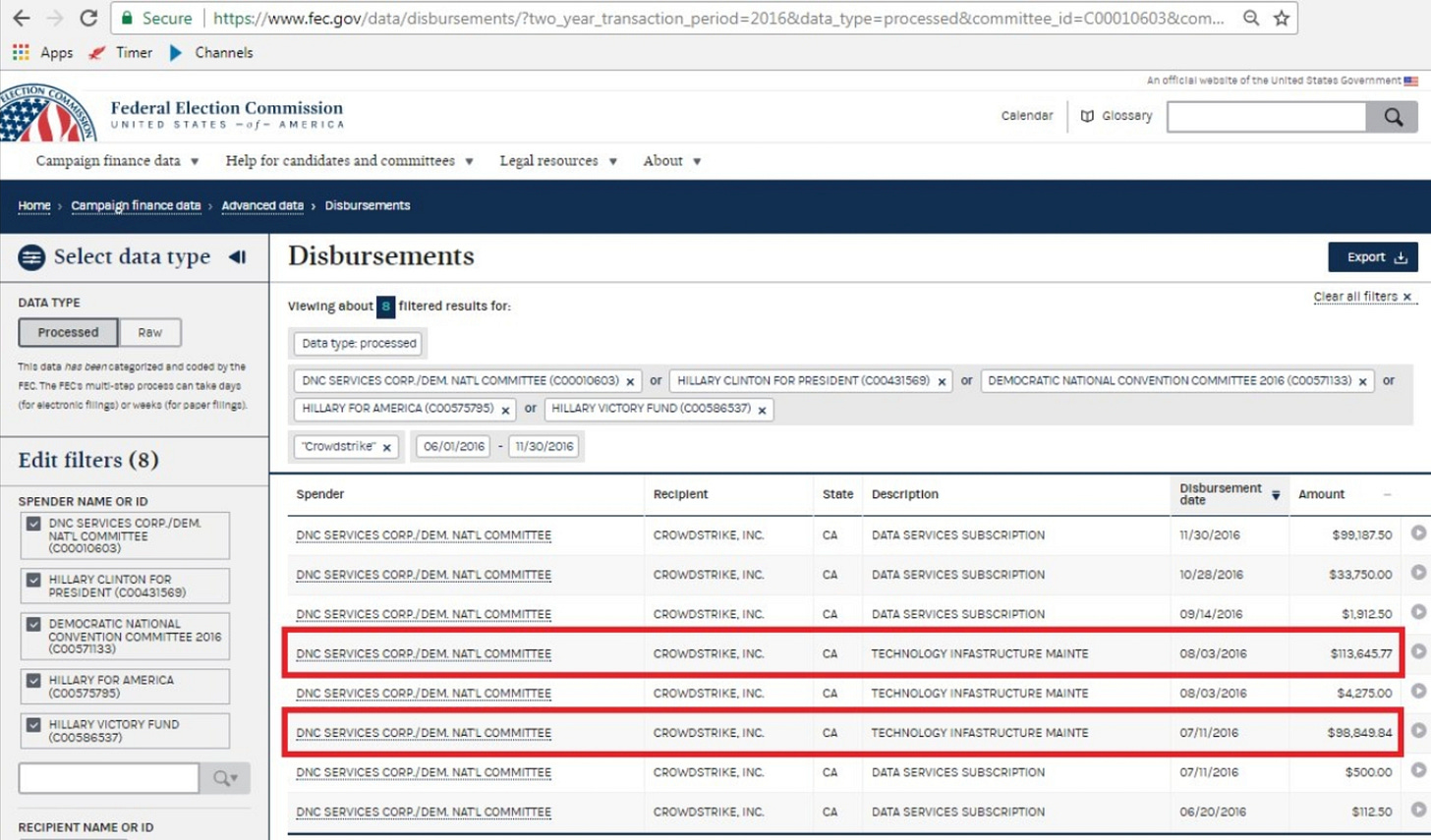Expand details arrow for the $500.00 row

1418,769
